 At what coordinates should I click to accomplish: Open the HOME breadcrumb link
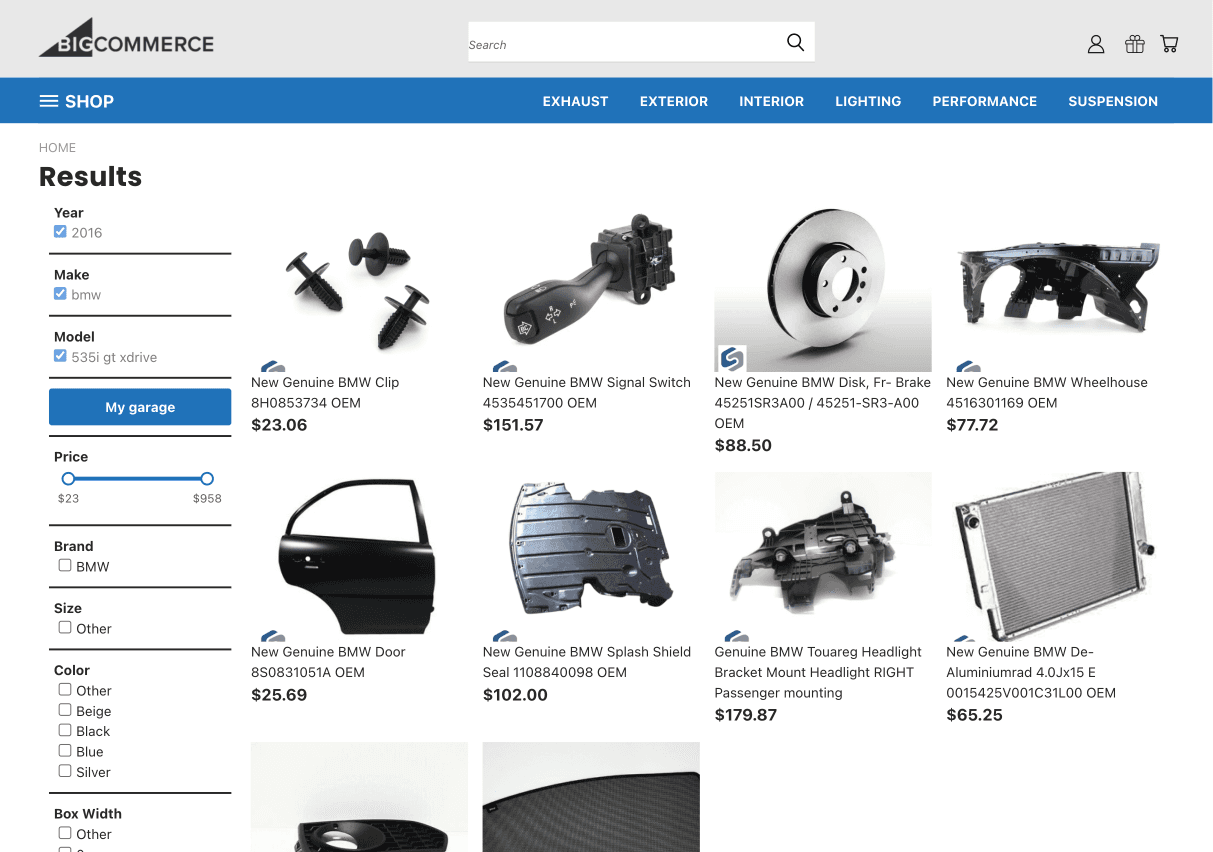coord(57,147)
